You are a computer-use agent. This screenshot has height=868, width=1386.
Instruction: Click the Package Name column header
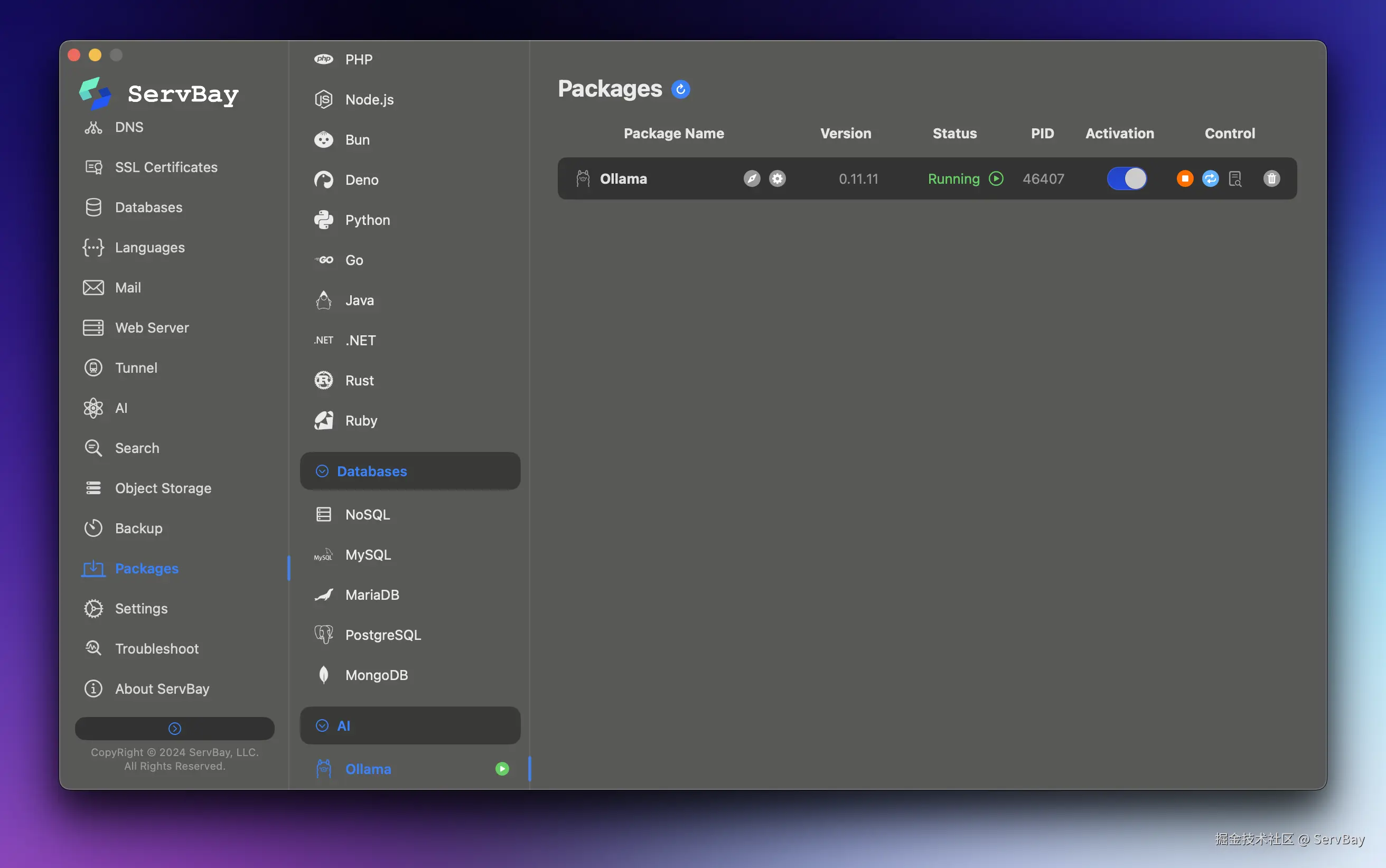tap(673, 134)
